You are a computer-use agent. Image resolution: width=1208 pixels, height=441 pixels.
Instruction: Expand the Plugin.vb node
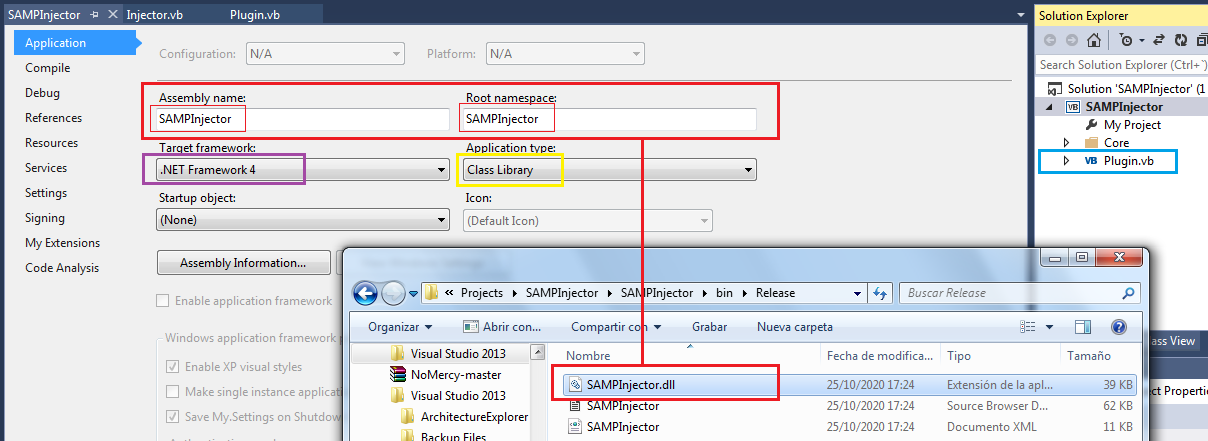click(x=1066, y=161)
